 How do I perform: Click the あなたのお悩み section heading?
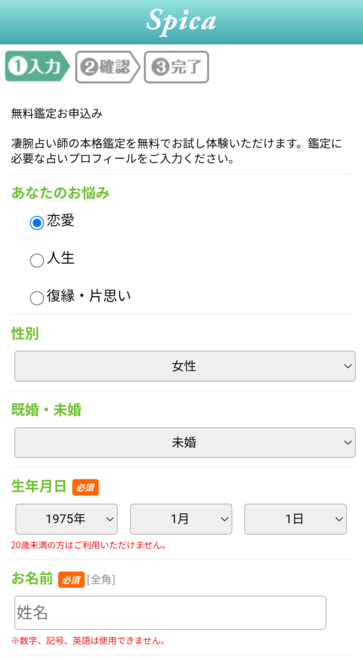point(60,193)
